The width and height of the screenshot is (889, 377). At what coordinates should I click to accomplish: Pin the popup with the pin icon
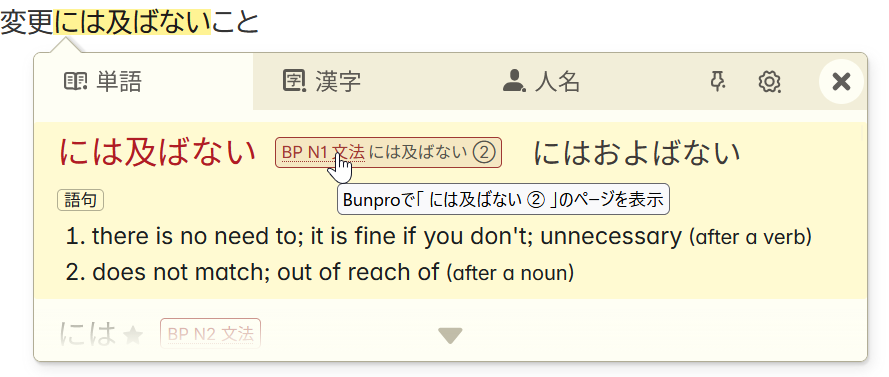[718, 82]
